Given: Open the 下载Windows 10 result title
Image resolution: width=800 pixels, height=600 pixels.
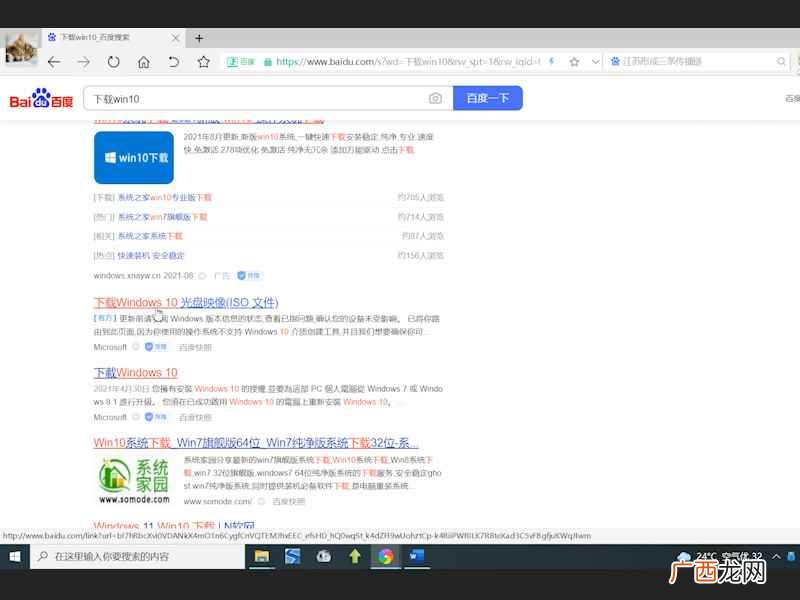Looking at the screenshot, I should point(135,373).
